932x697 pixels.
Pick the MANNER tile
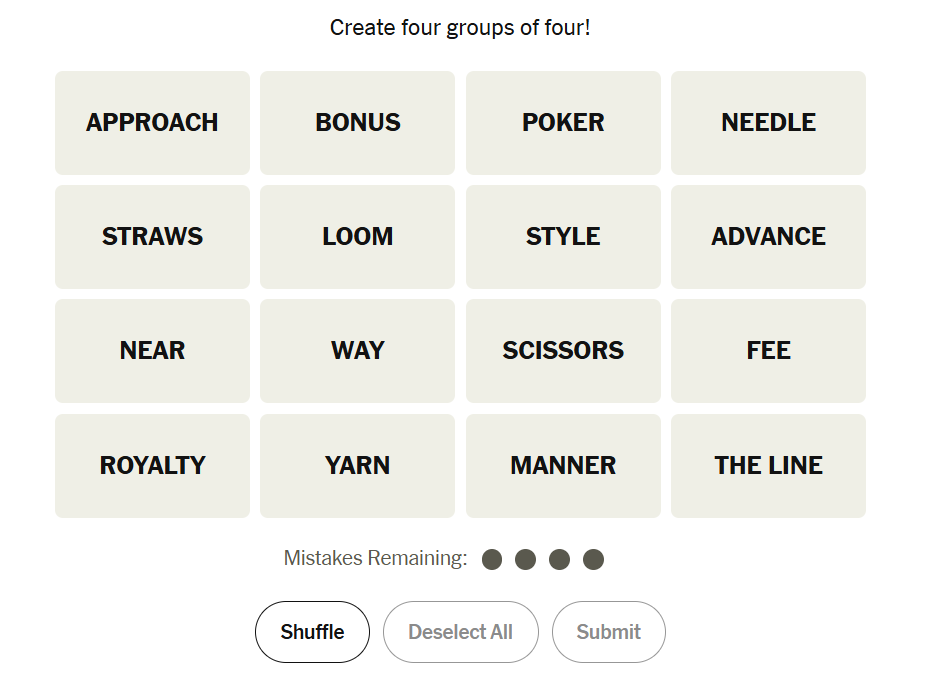563,466
